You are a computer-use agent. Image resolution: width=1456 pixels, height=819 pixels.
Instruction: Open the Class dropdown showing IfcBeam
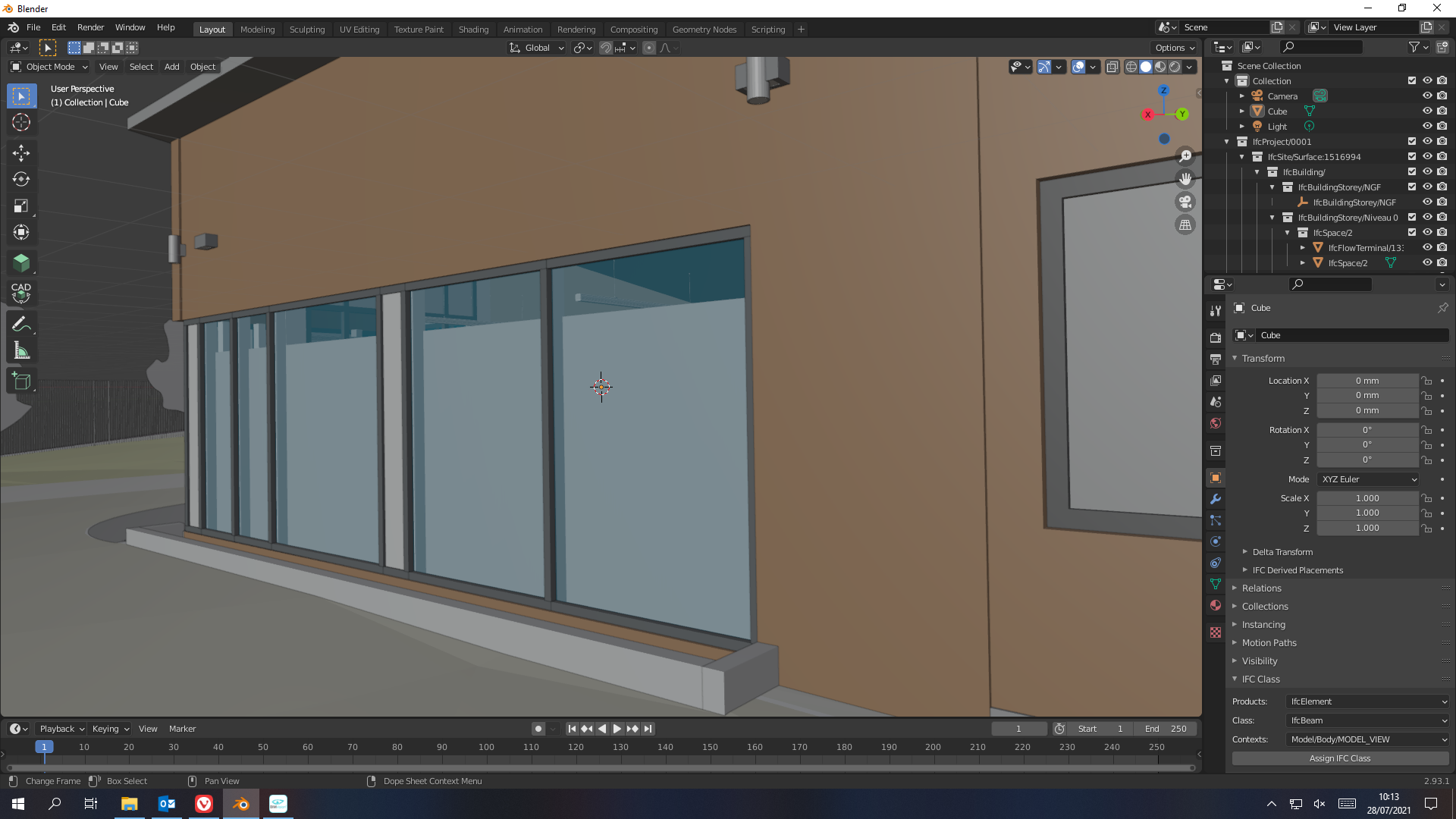pyautogui.click(x=1367, y=720)
